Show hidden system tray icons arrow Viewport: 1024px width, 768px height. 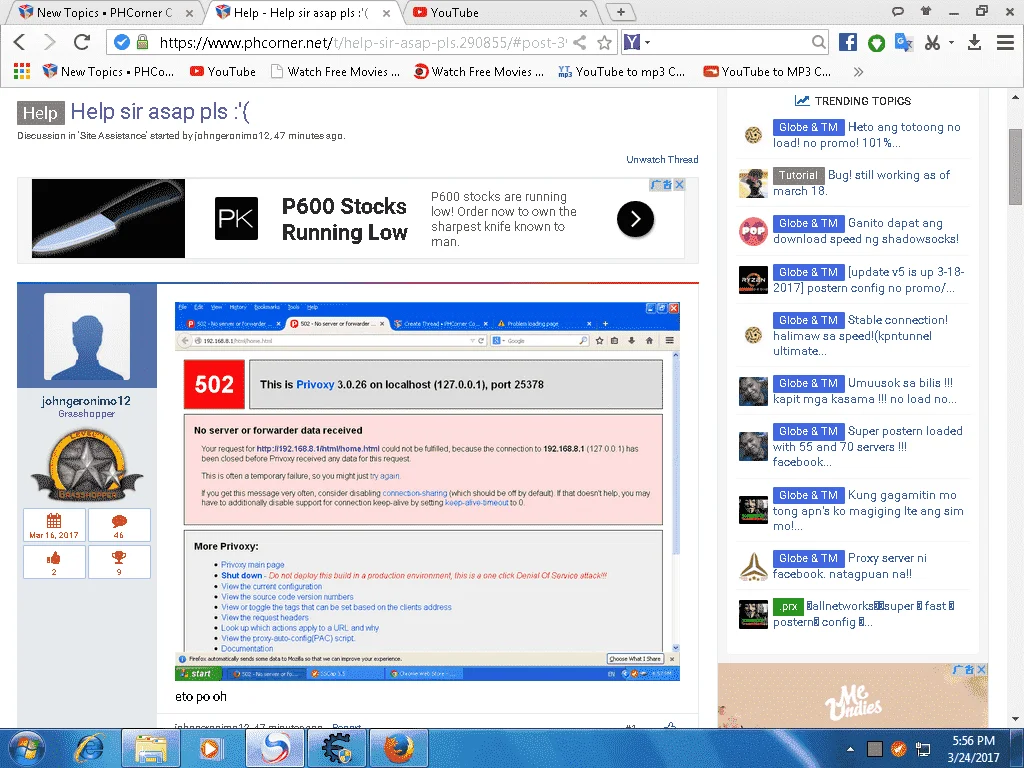(850, 749)
